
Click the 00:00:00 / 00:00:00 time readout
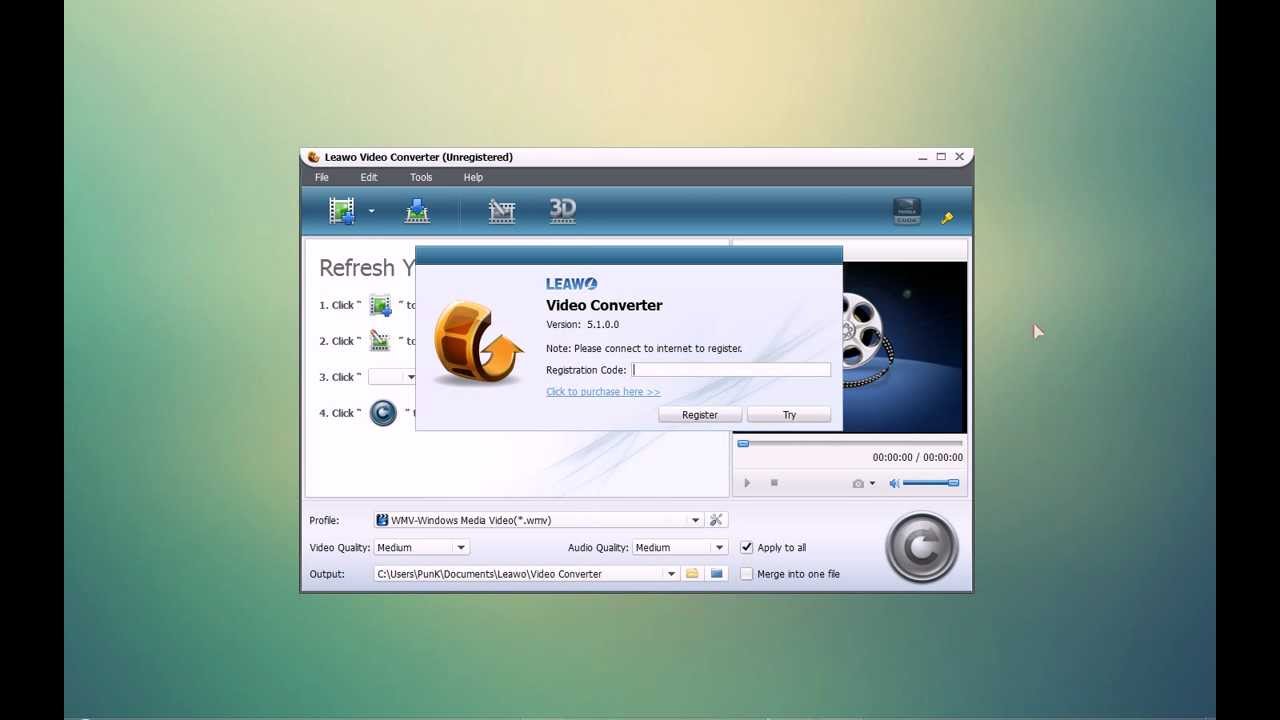tap(917, 457)
